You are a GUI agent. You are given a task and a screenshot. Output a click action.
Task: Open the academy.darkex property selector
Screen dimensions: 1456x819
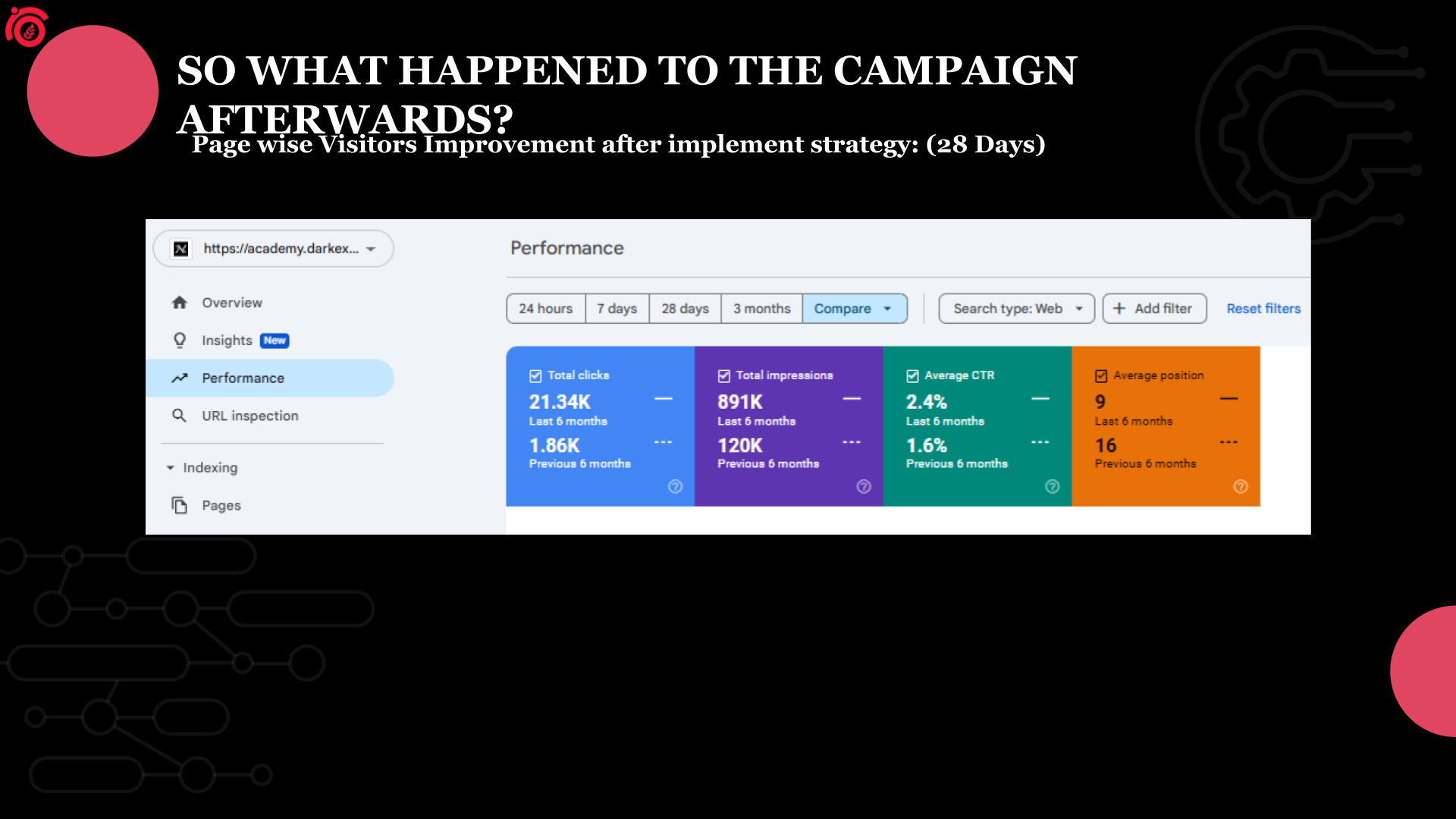[x=273, y=249]
